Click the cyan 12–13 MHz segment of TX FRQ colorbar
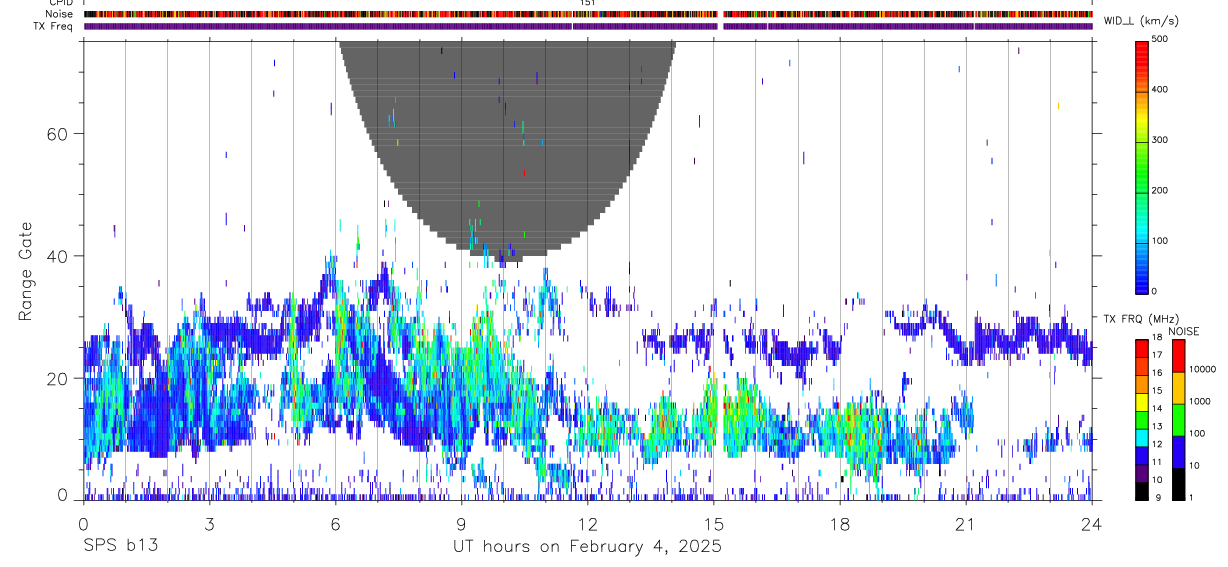 pyautogui.click(x=1142, y=435)
